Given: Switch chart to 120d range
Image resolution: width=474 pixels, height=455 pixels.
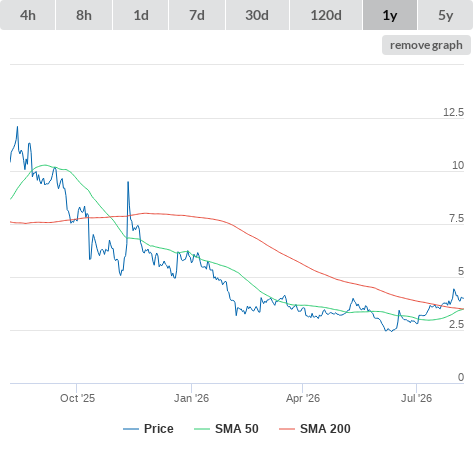Looking at the screenshot, I should 326,15.
